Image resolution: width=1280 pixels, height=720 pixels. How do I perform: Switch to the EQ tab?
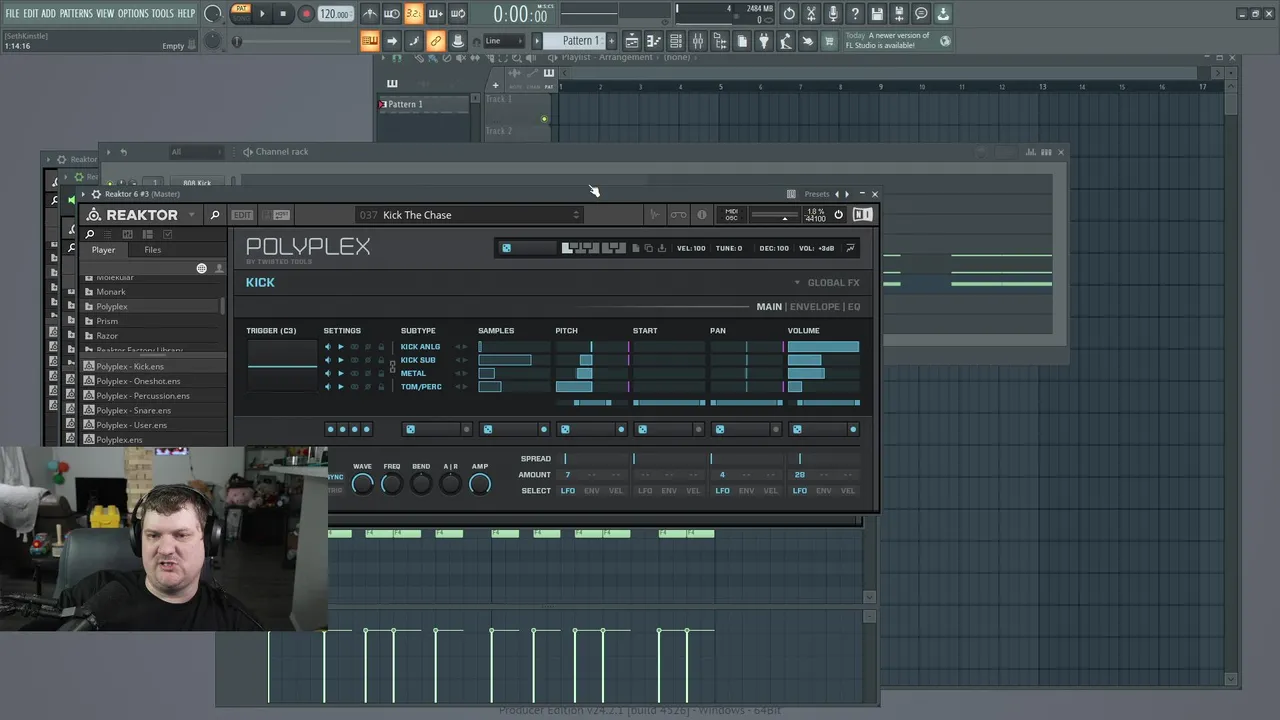click(854, 307)
